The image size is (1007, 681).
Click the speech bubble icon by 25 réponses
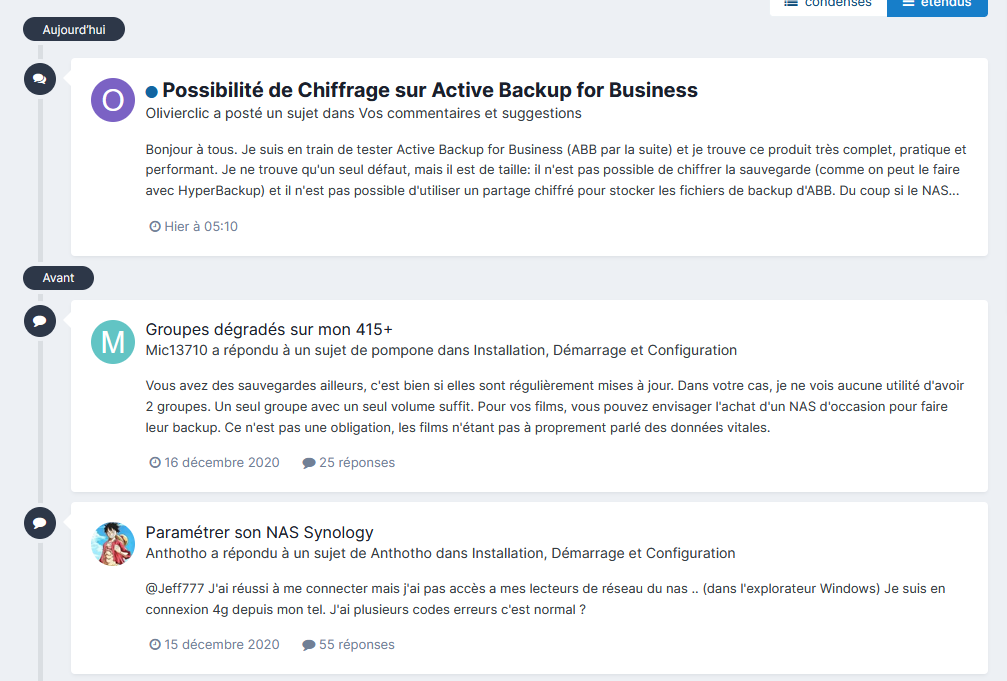tap(309, 463)
